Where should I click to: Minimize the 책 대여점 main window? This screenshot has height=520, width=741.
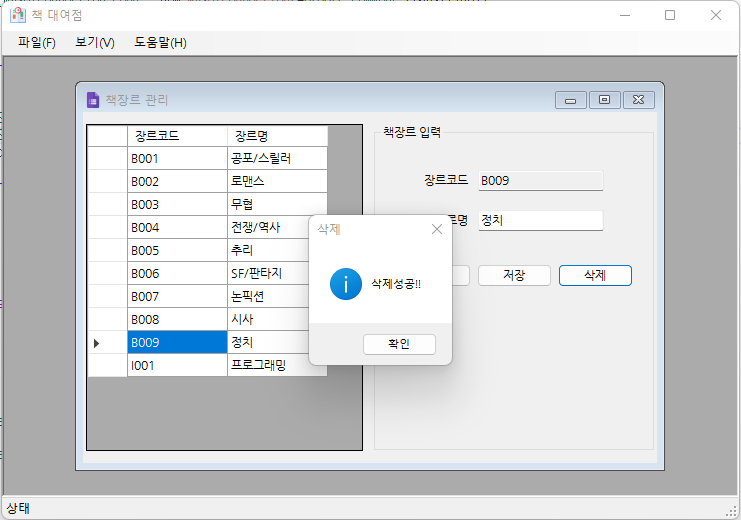point(625,15)
